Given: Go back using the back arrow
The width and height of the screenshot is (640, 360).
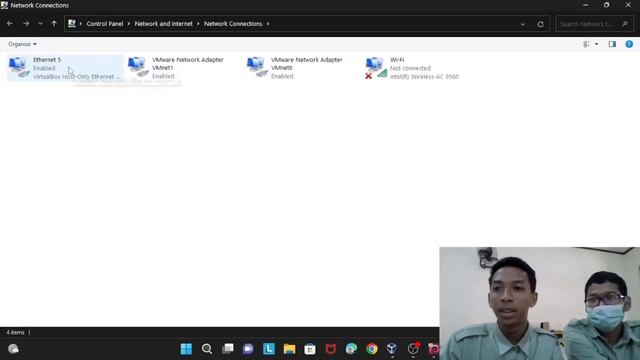Looking at the screenshot, I should [10, 24].
